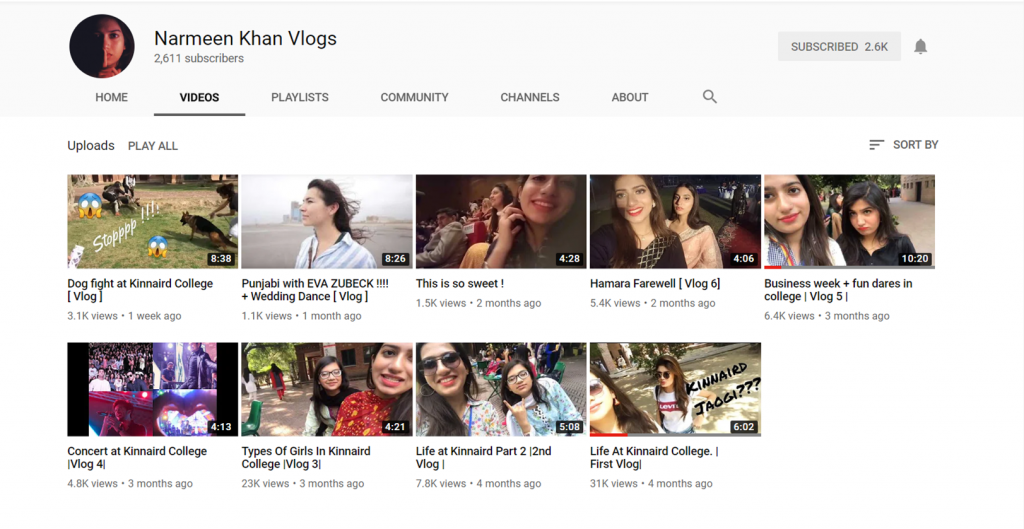Open Types Of Girls In Kinnaird title

click(306, 458)
